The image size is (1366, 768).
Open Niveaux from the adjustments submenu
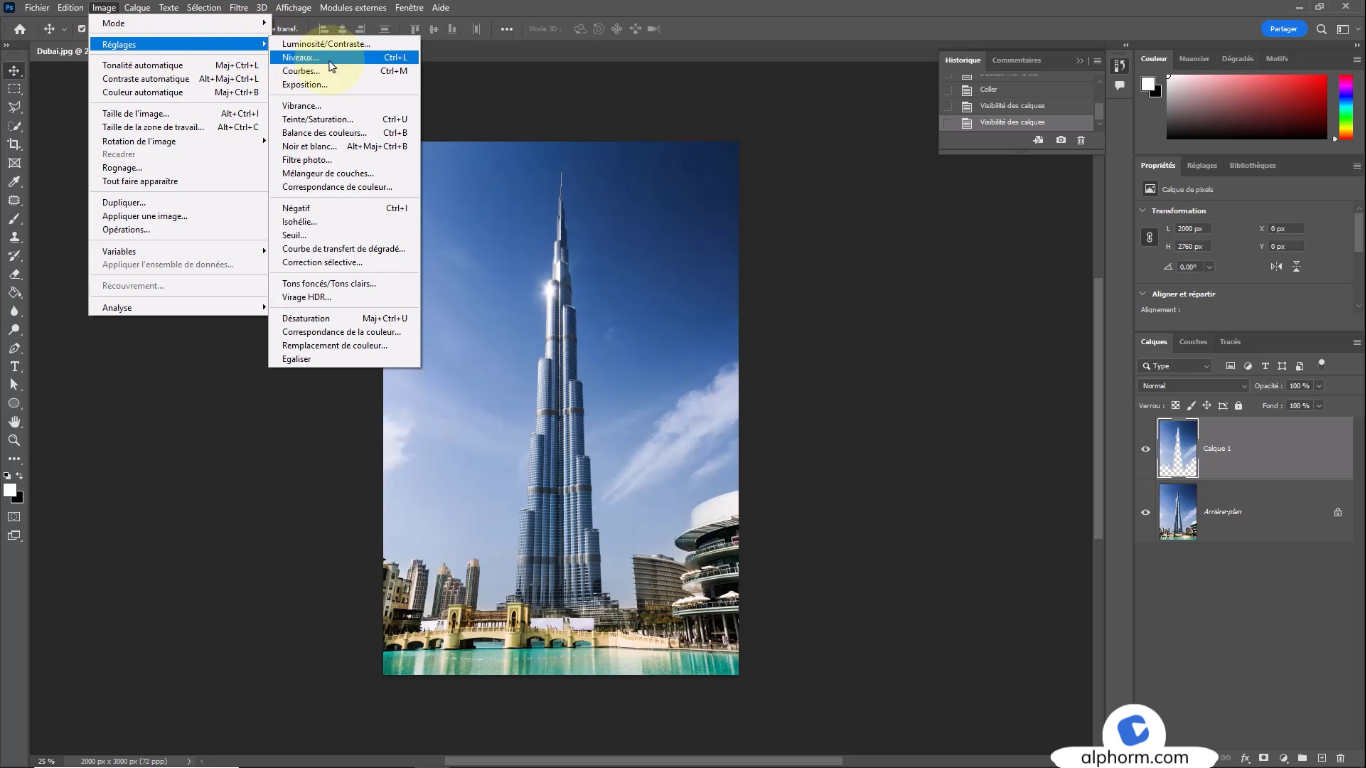(x=300, y=57)
